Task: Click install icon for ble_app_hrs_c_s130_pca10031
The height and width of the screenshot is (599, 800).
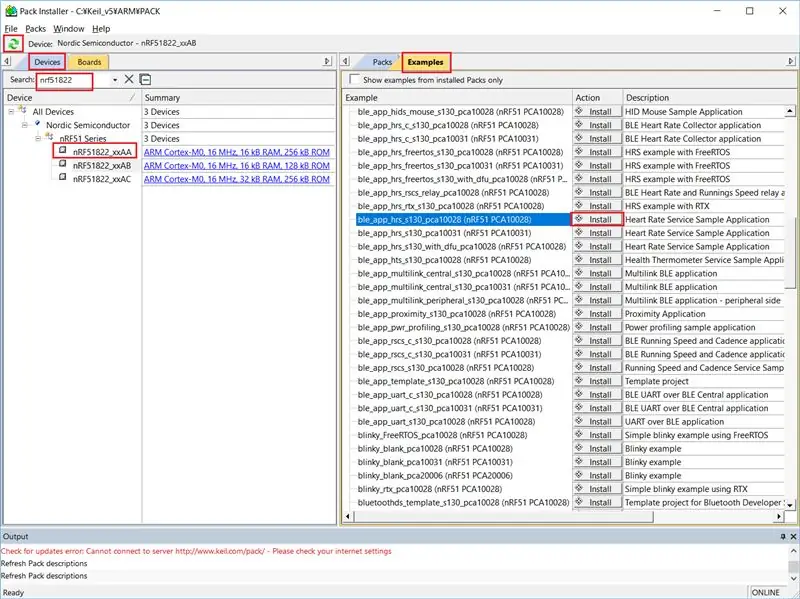Action: click(x=579, y=138)
